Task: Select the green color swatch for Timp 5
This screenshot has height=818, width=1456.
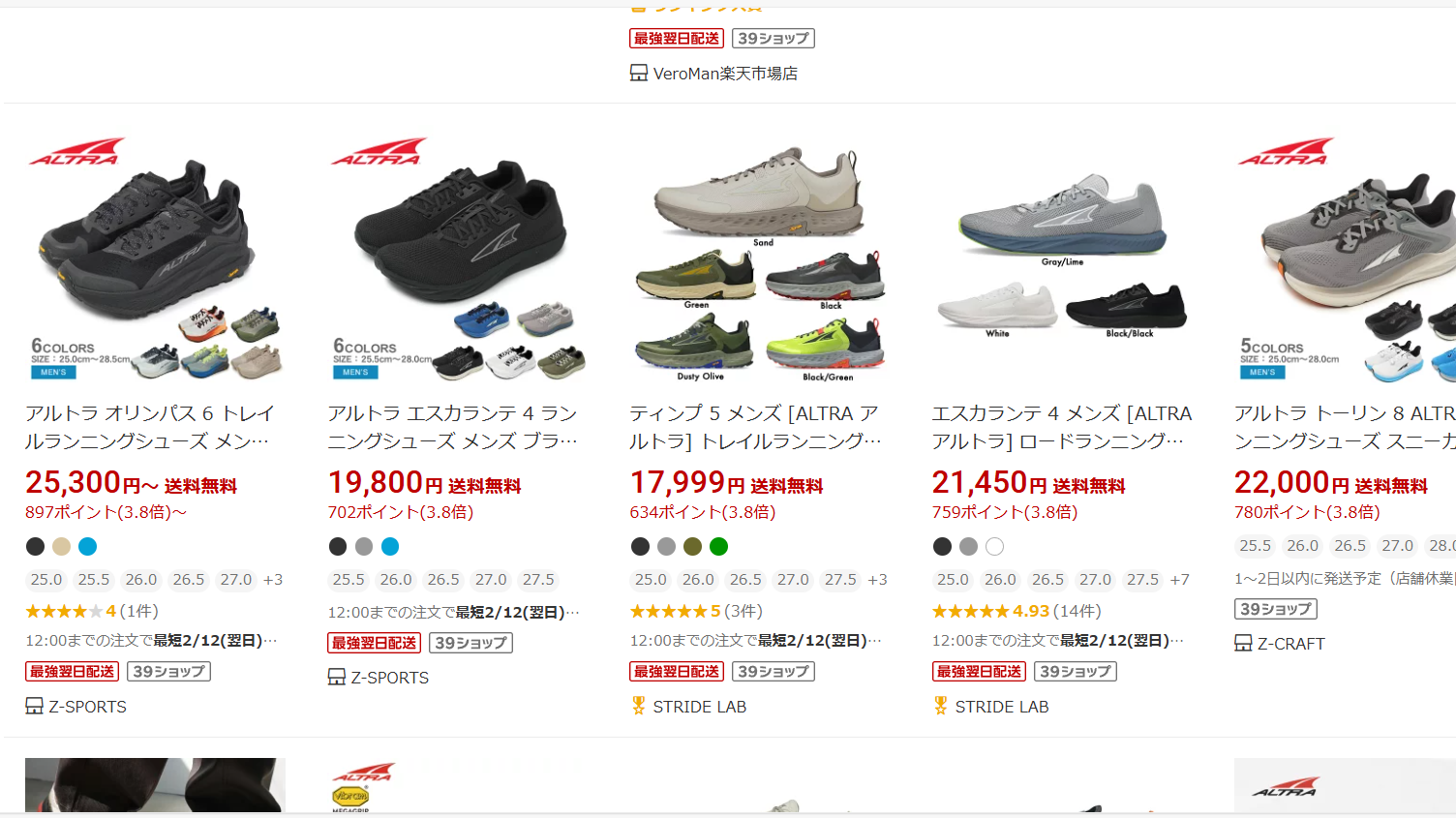Action: click(x=718, y=546)
